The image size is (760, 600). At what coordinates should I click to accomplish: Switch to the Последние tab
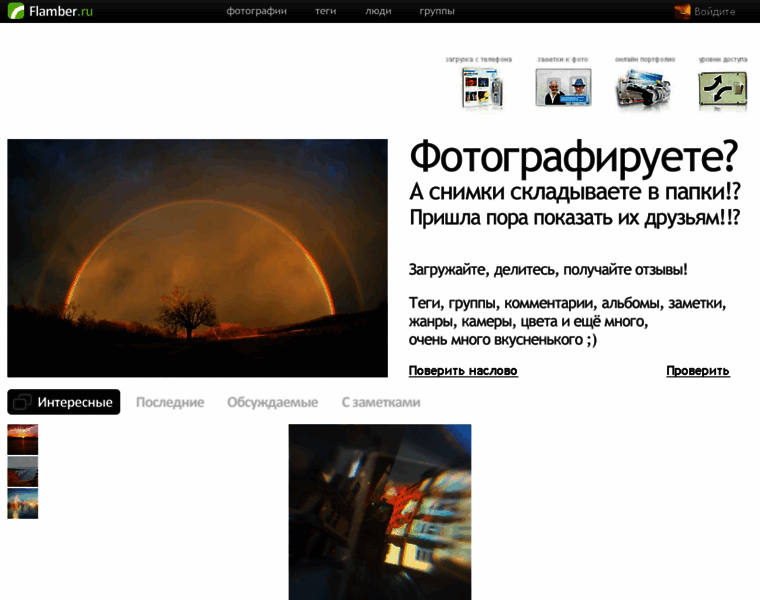170,402
